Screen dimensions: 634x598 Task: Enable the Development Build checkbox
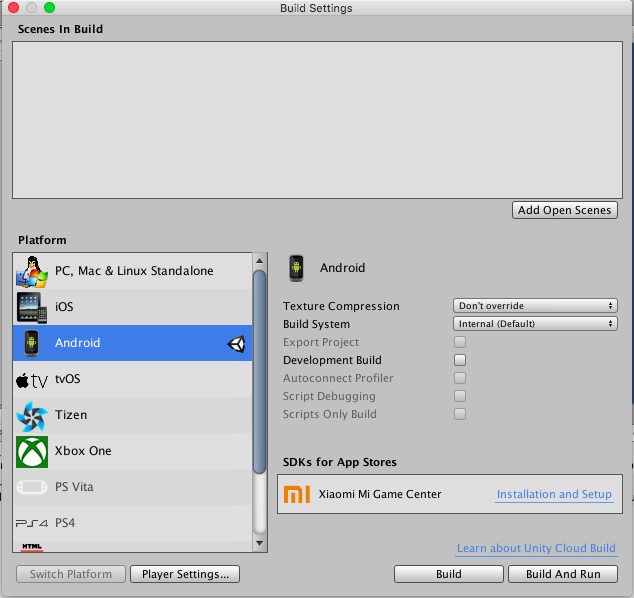point(460,360)
